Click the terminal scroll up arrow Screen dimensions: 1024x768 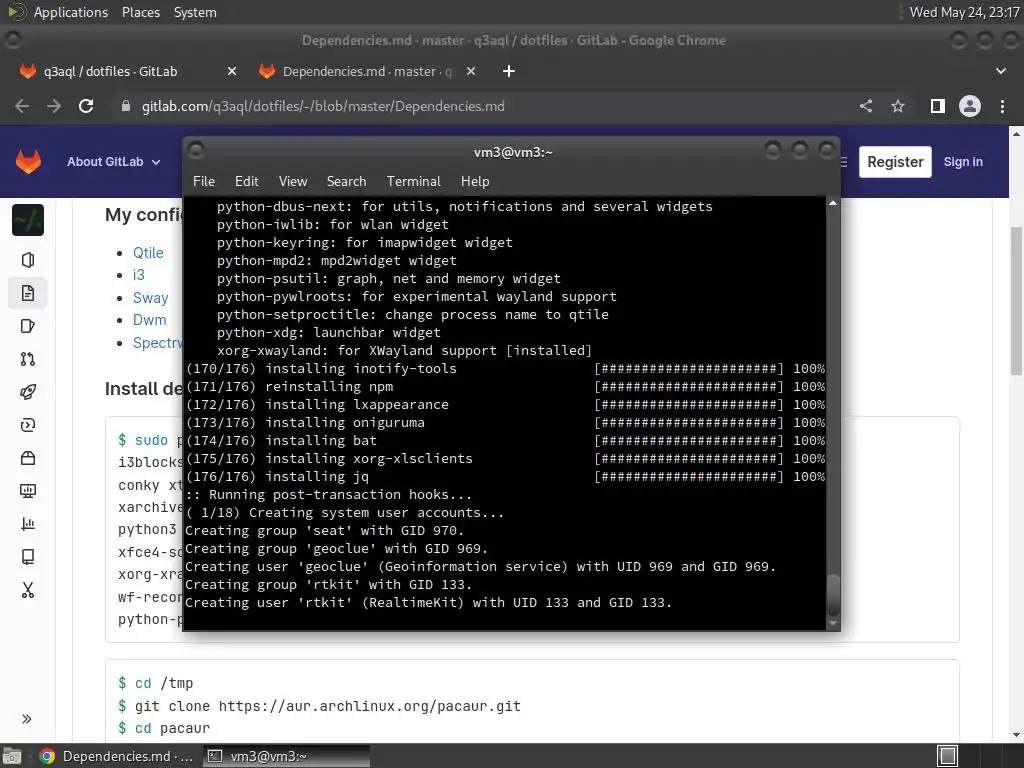833,204
